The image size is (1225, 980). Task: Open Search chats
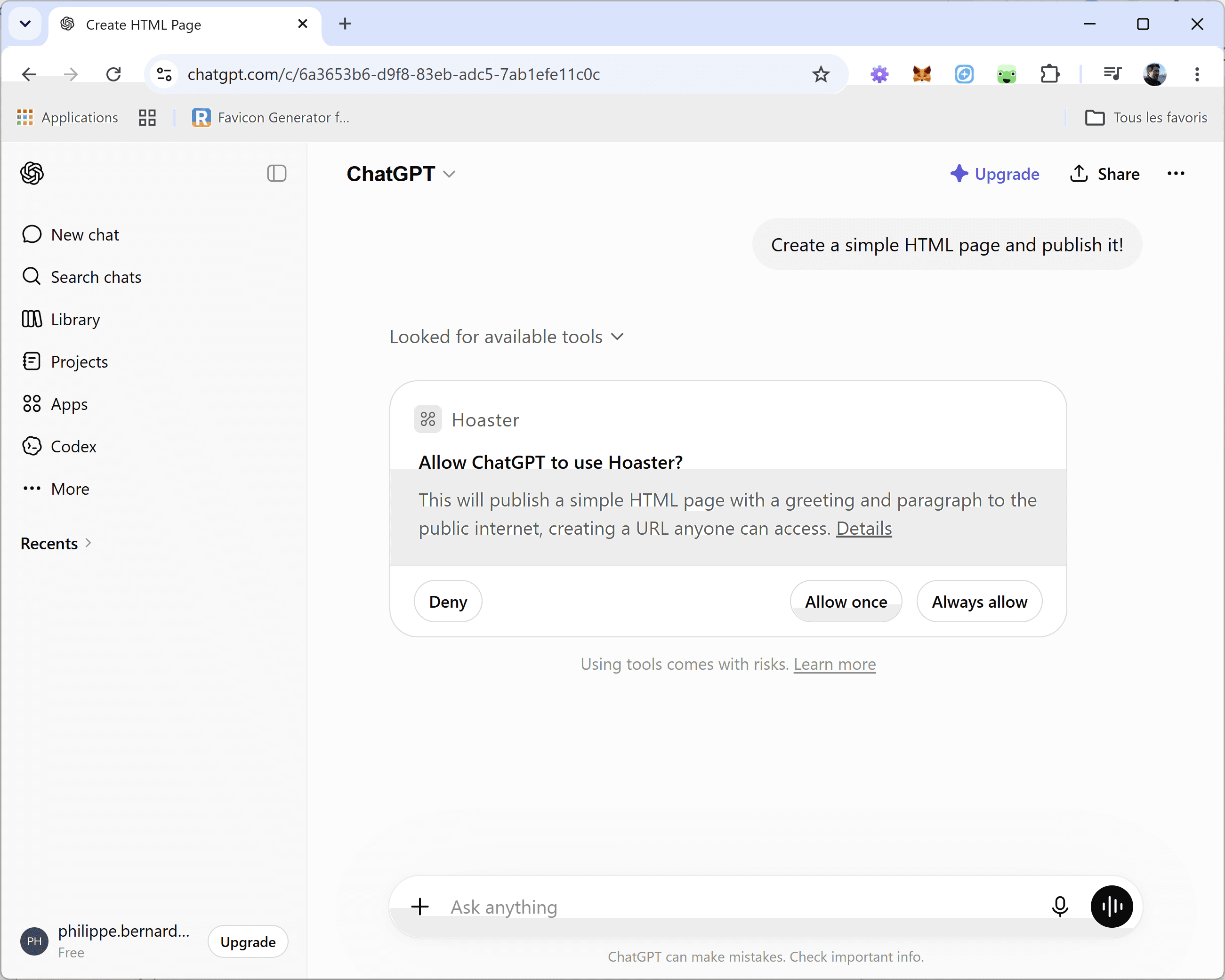[x=81, y=277]
